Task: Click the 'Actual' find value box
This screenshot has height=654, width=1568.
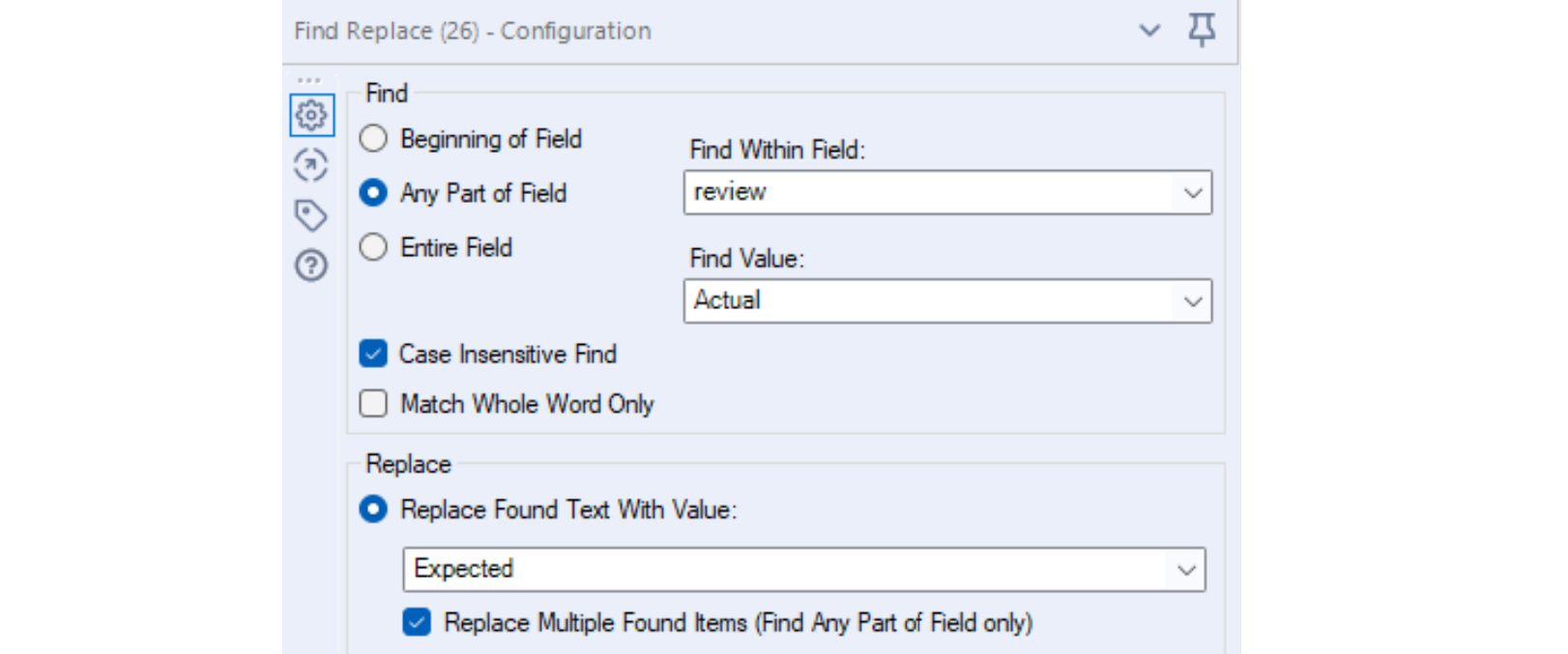Action: pyautogui.click(x=928, y=301)
